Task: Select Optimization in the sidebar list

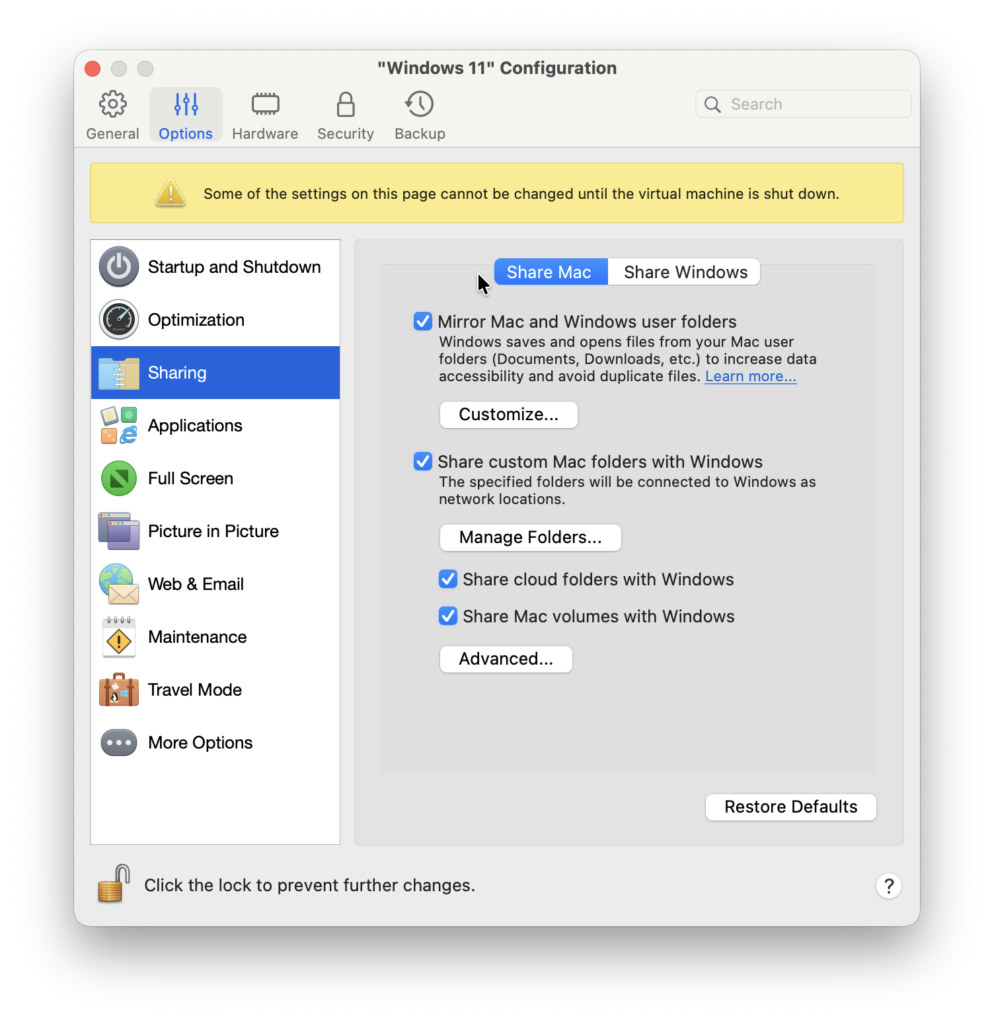Action: click(x=216, y=319)
